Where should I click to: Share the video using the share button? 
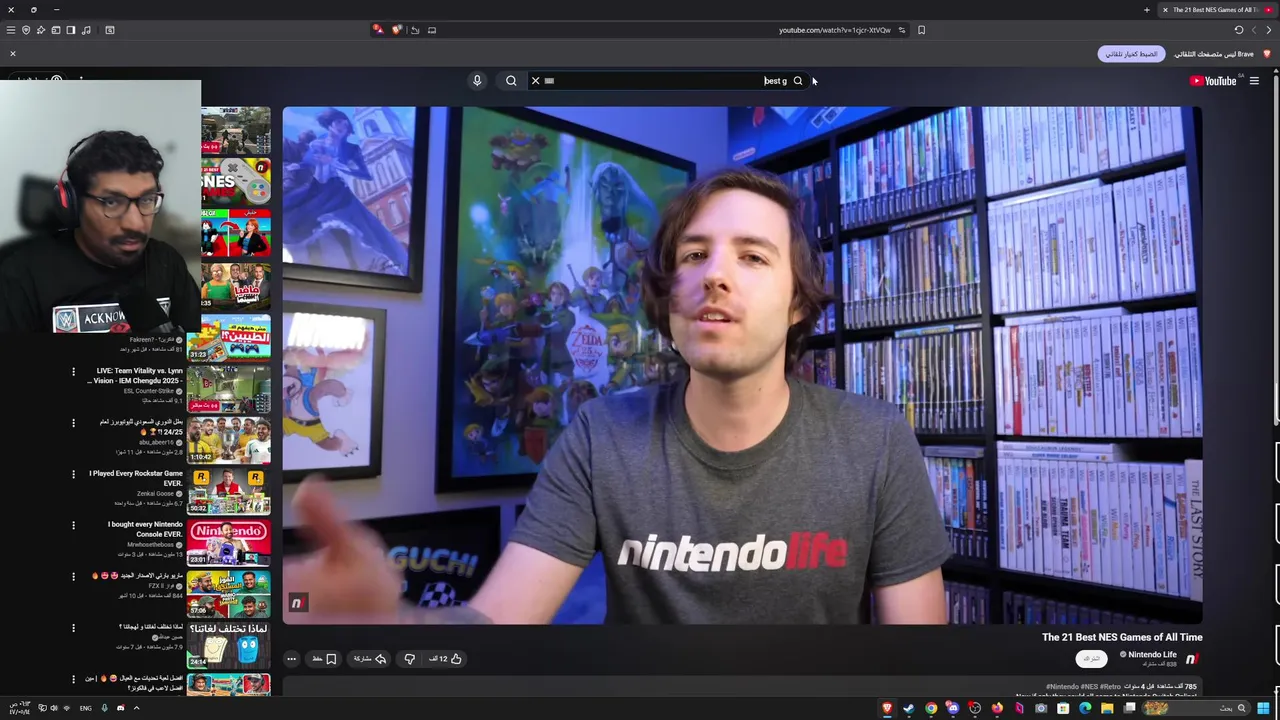pos(369,659)
